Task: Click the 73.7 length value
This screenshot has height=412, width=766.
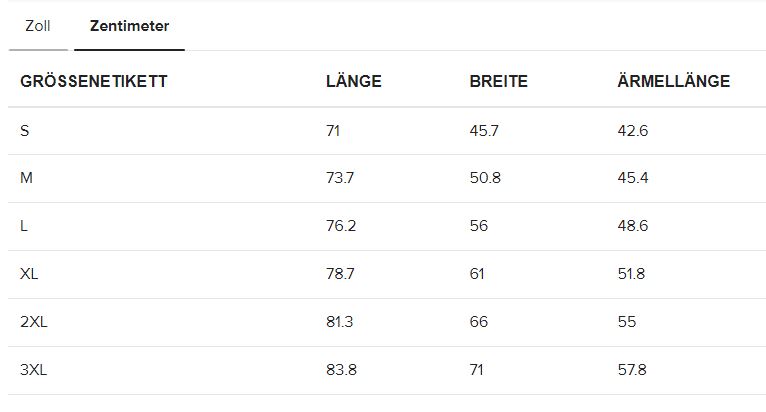Action: click(340, 178)
